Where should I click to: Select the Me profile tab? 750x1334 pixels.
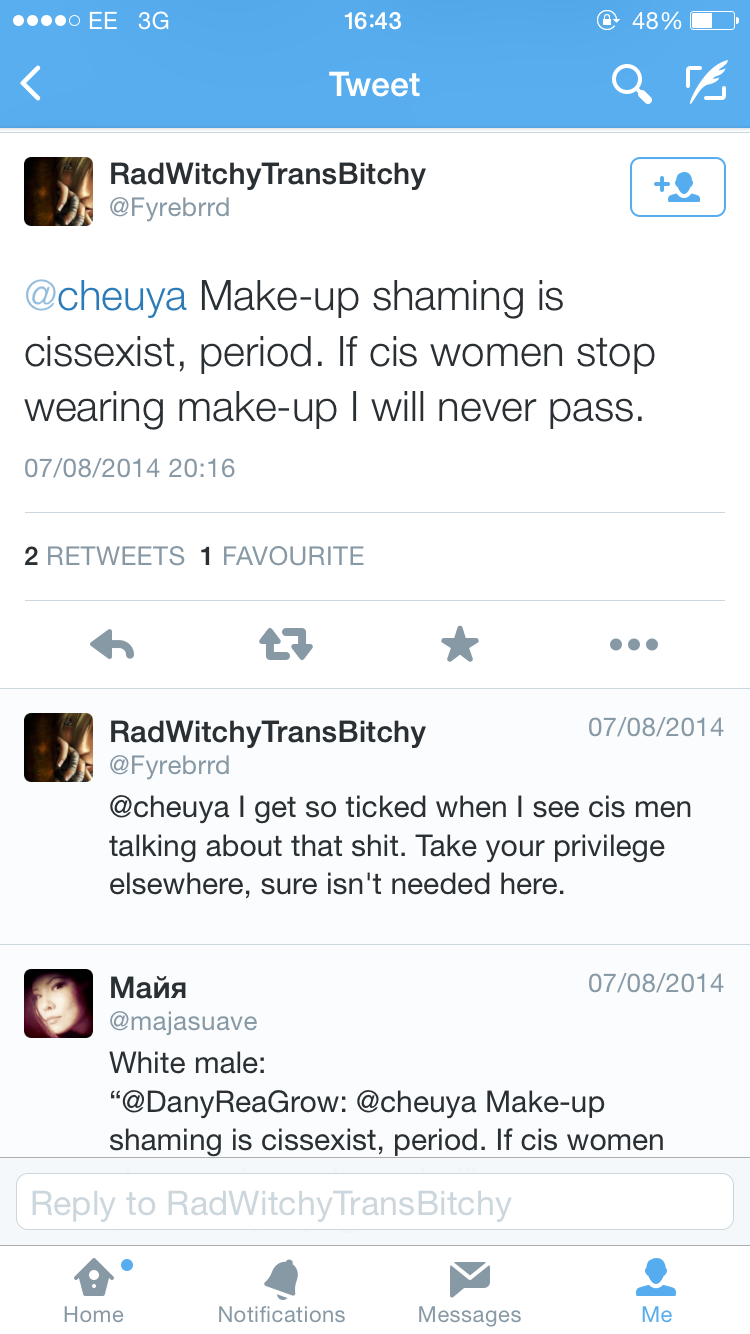[x=657, y=1290]
